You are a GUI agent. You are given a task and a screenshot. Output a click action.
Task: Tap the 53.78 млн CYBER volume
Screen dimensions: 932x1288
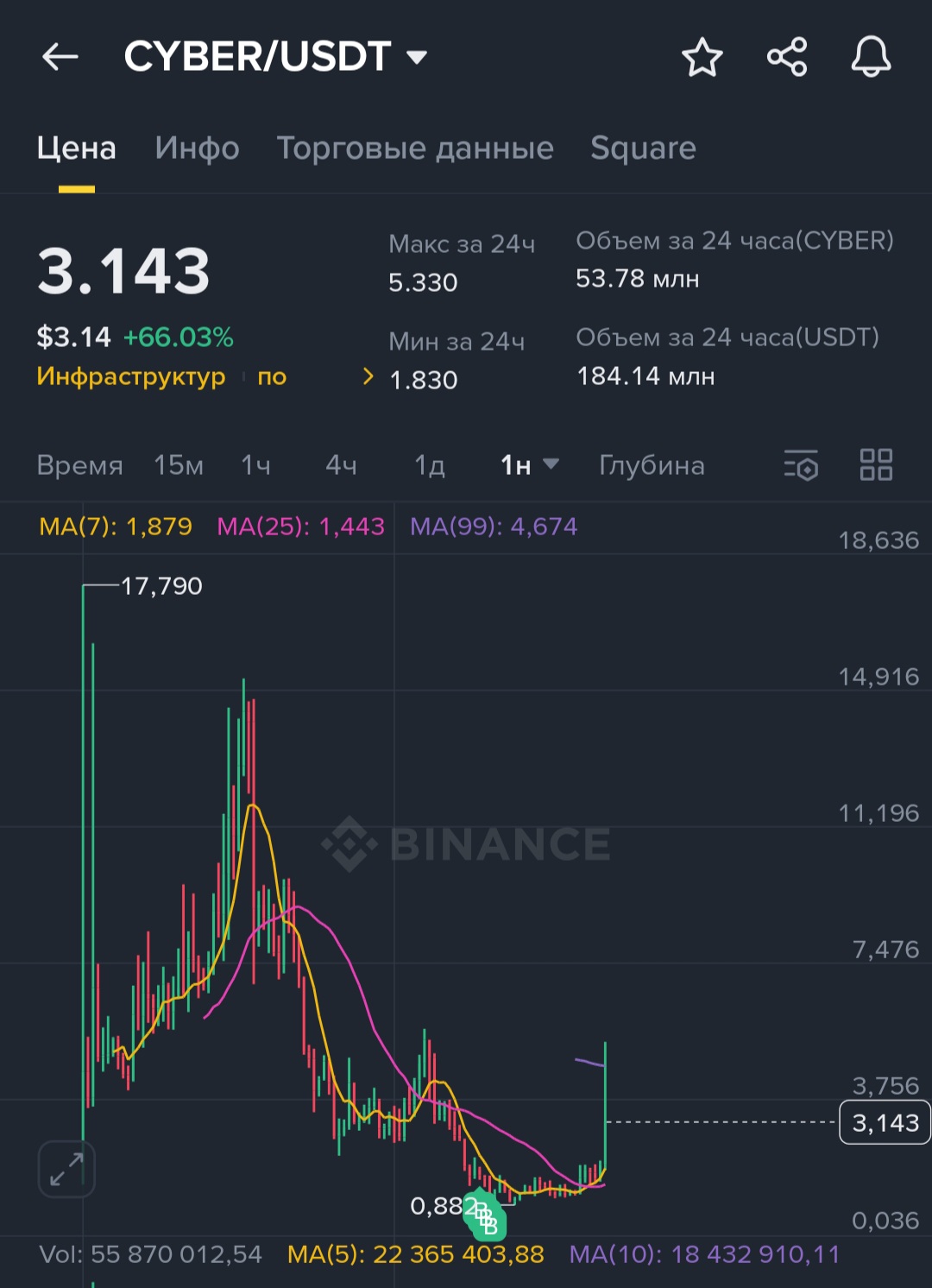tap(638, 279)
